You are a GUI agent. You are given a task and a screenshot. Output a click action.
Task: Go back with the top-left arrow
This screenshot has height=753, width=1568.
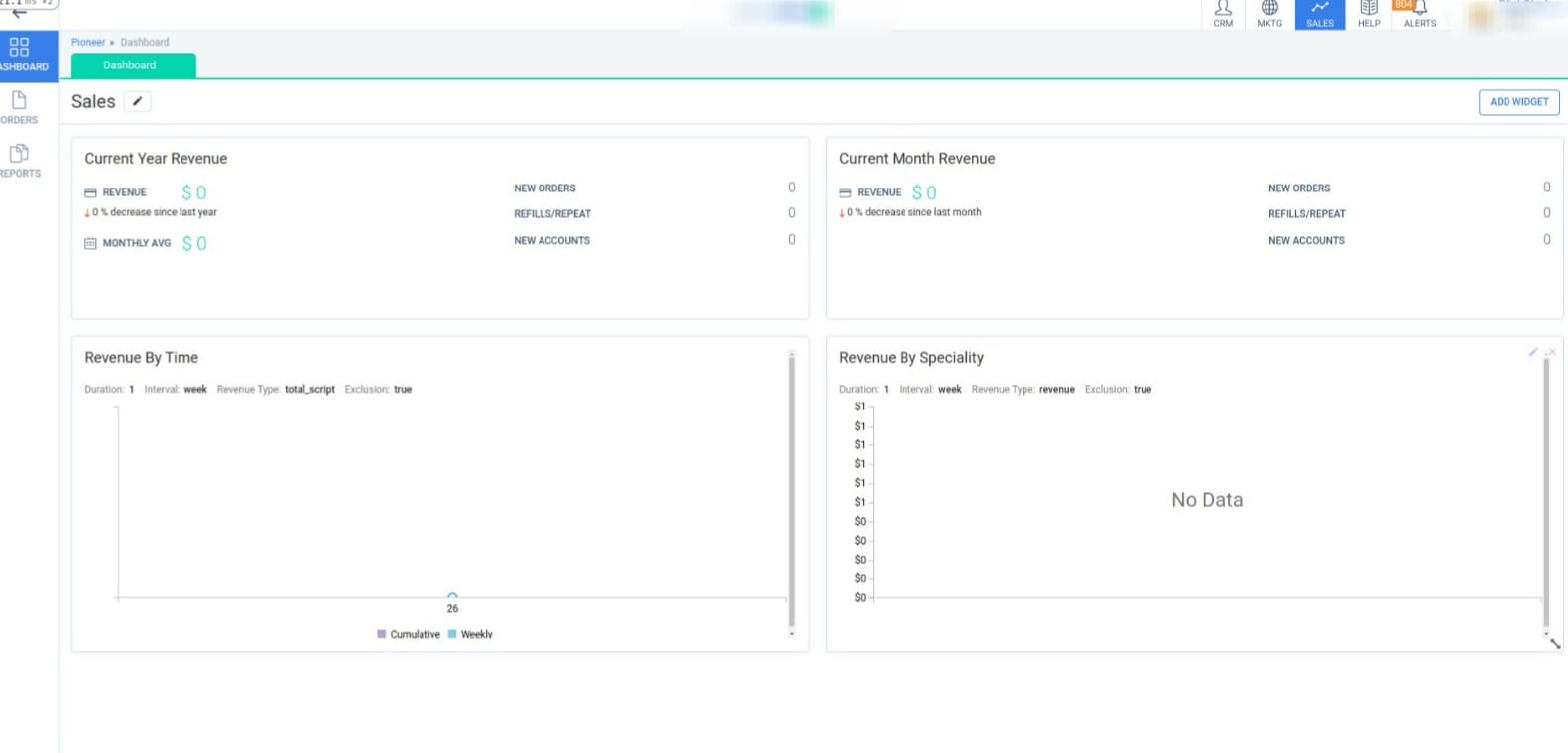click(19, 13)
